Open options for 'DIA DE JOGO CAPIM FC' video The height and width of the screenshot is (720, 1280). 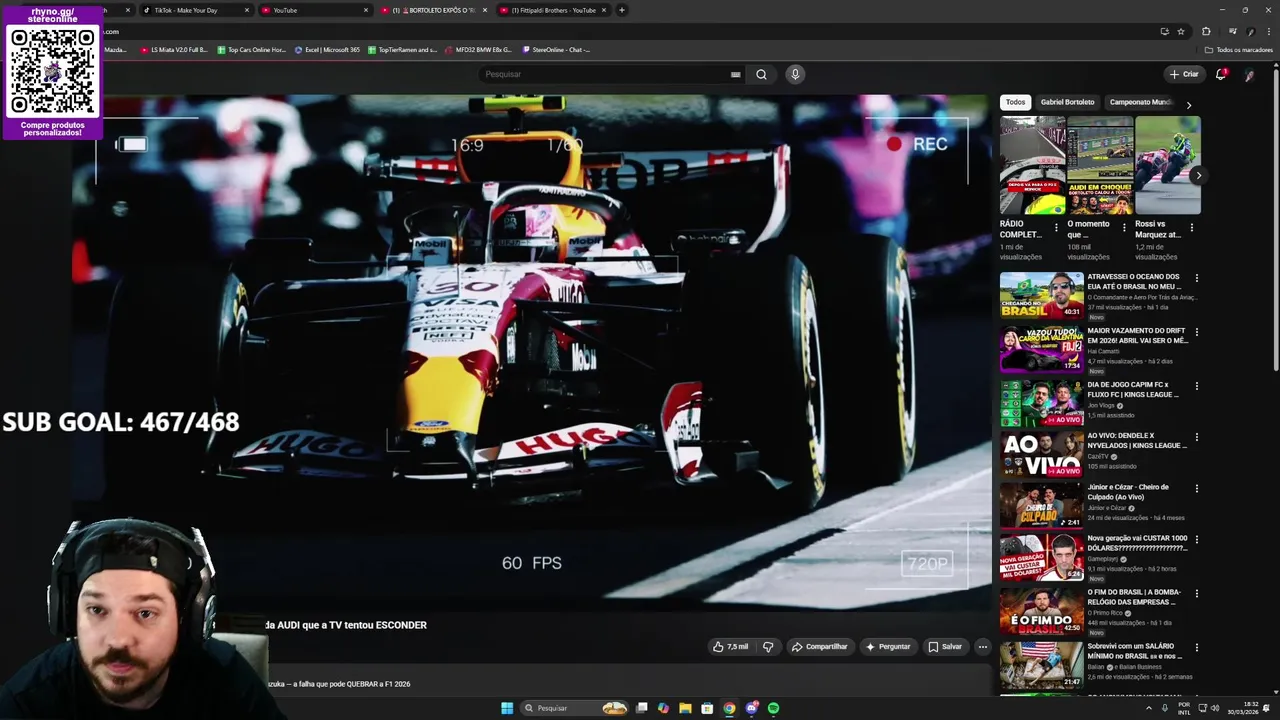[1196, 386]
